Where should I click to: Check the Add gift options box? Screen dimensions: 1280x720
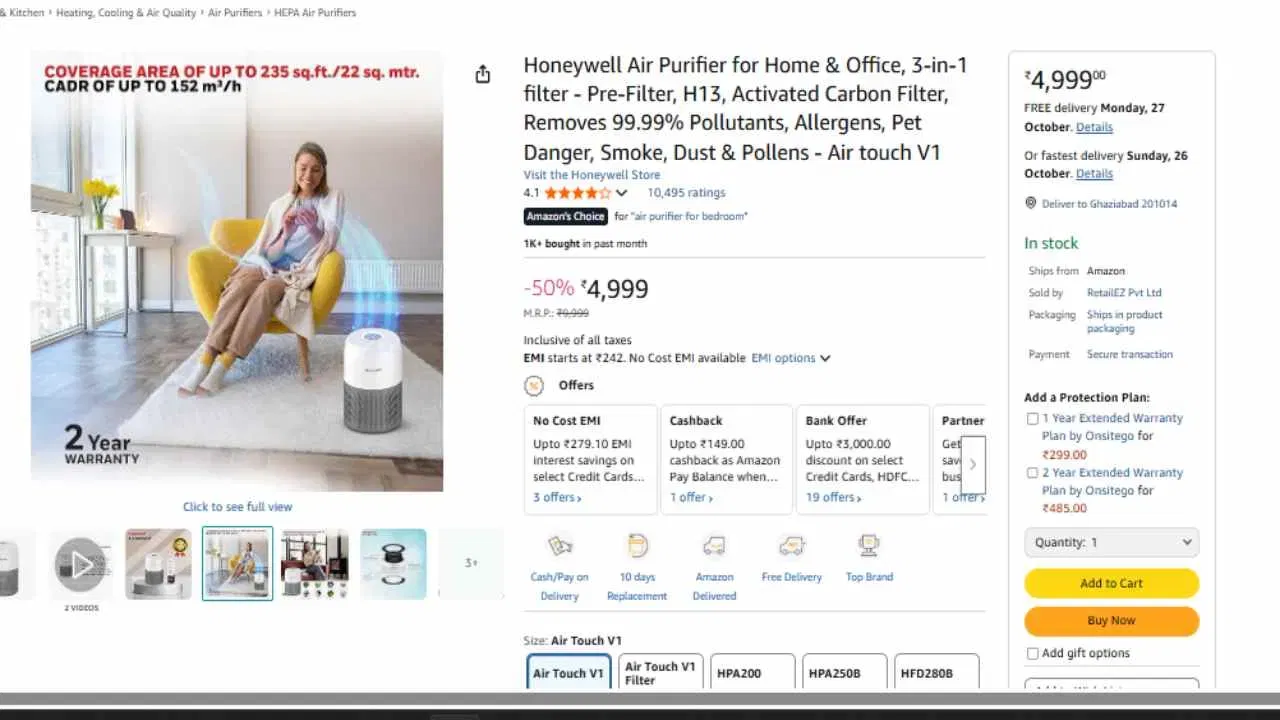[x=1032, y=653]
